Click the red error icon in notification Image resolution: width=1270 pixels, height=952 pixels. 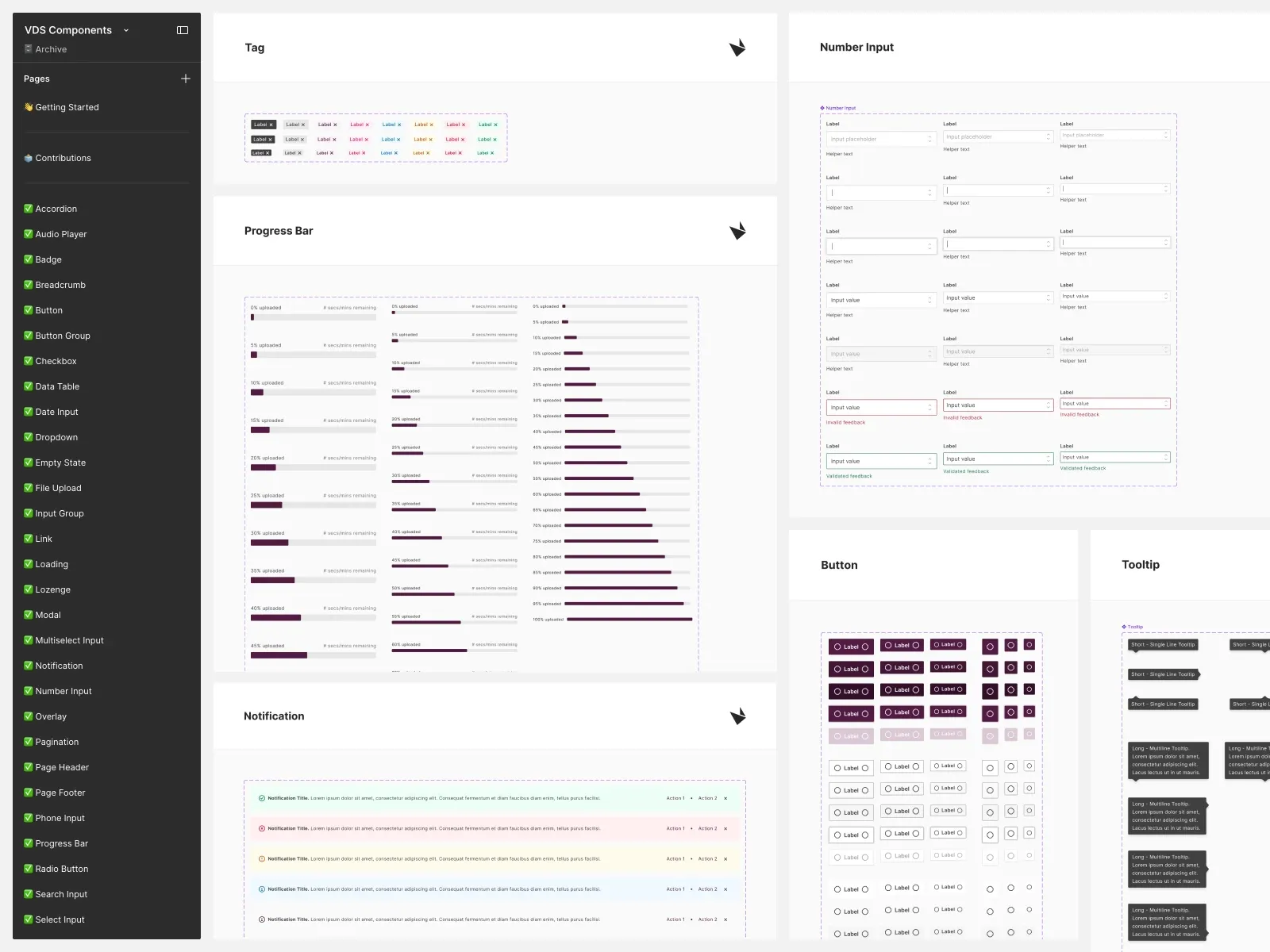262,828
